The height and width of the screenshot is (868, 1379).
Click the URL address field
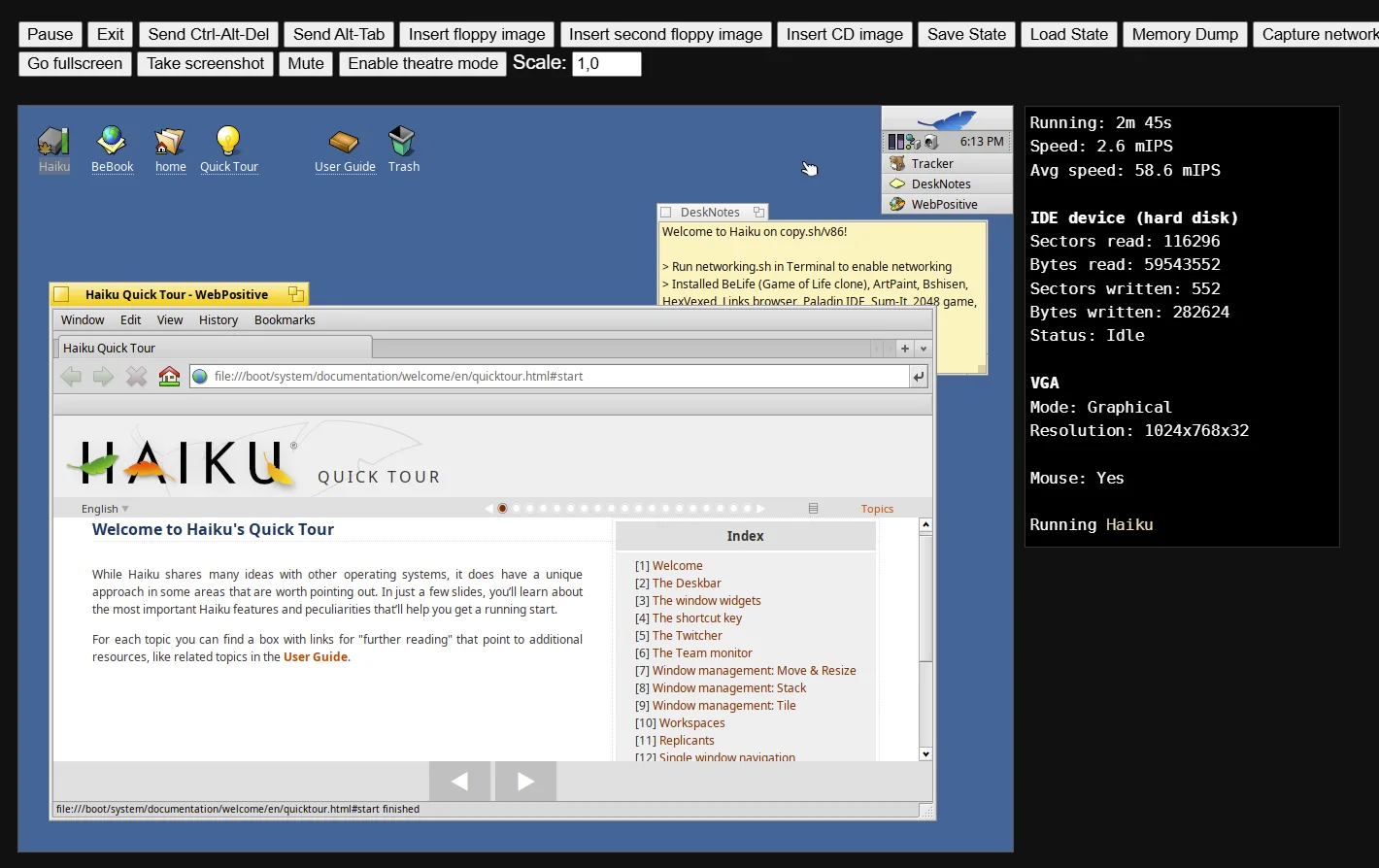coord(549,377)
